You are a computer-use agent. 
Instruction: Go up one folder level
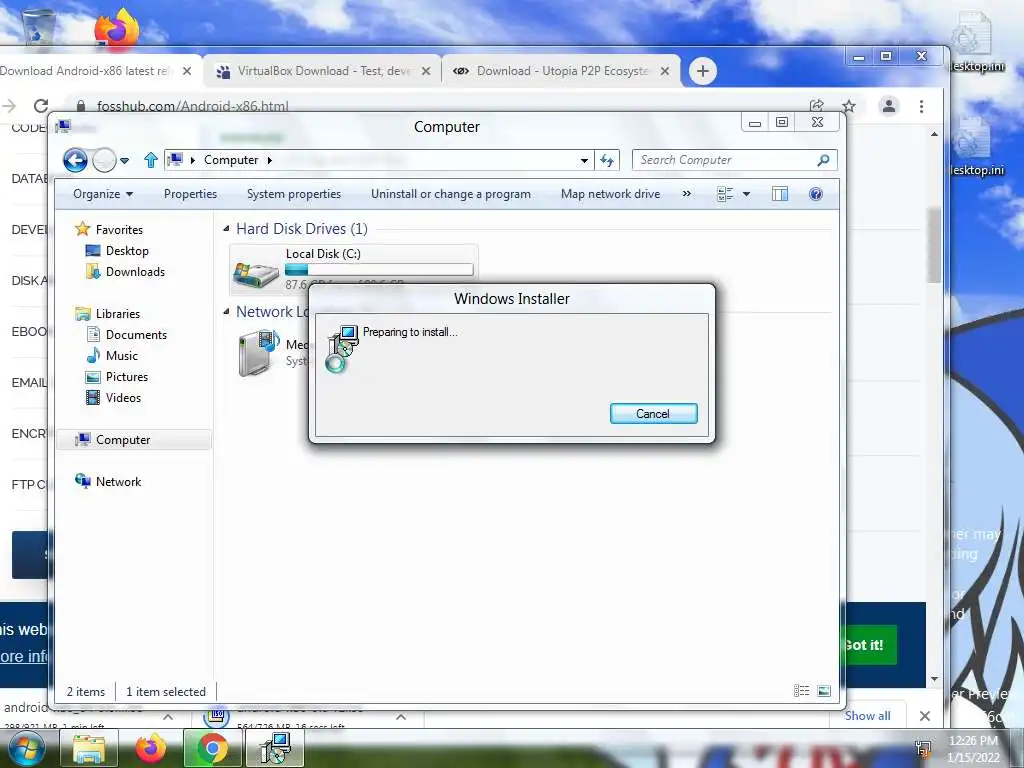coord(150,160)
